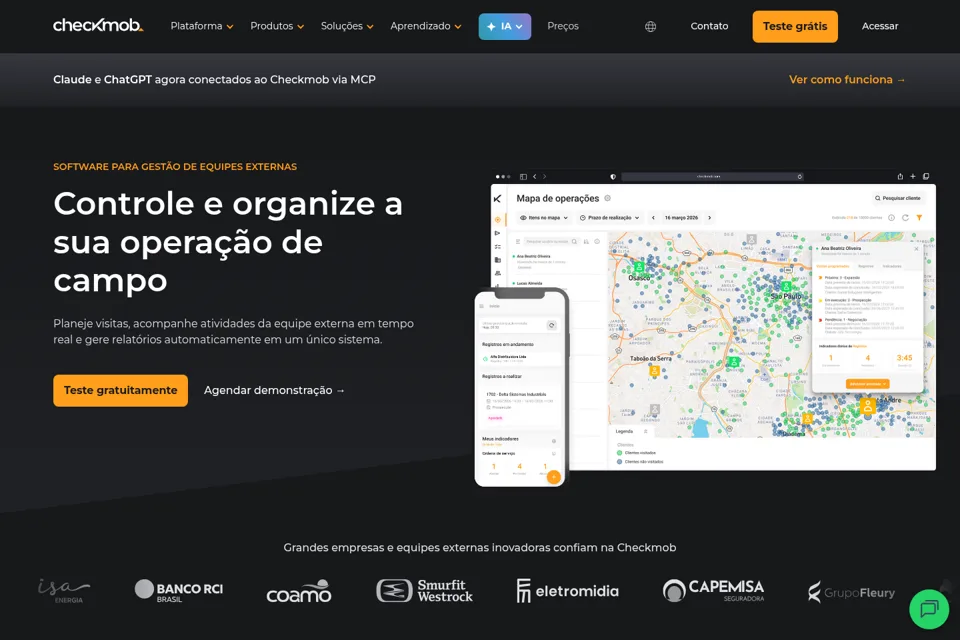Tap the orange plus button on phone
Image resolution: width=960 pixels, height=640 pixels.
point(553,476)
